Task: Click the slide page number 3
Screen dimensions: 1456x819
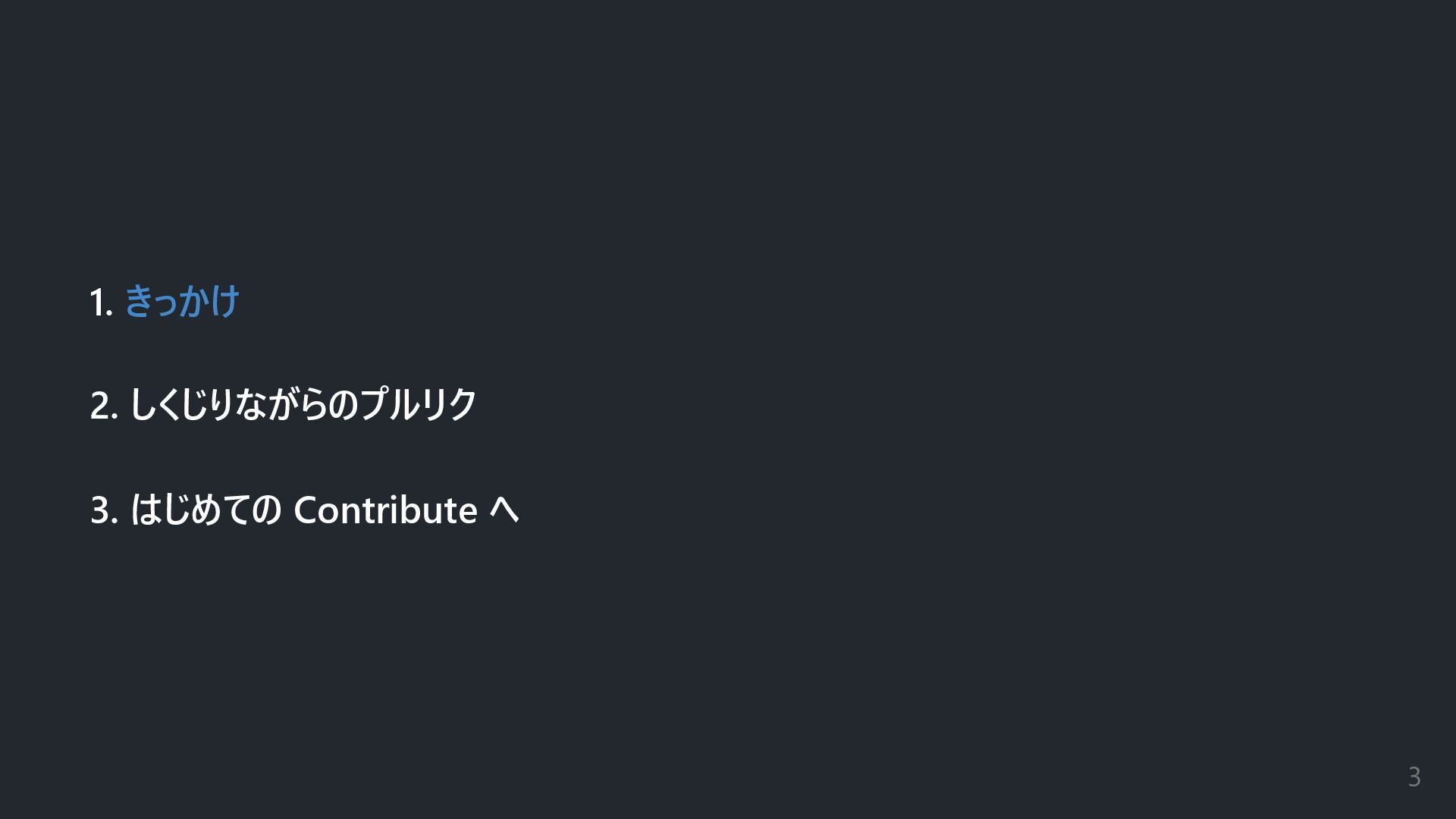Action: point(1414,777)
